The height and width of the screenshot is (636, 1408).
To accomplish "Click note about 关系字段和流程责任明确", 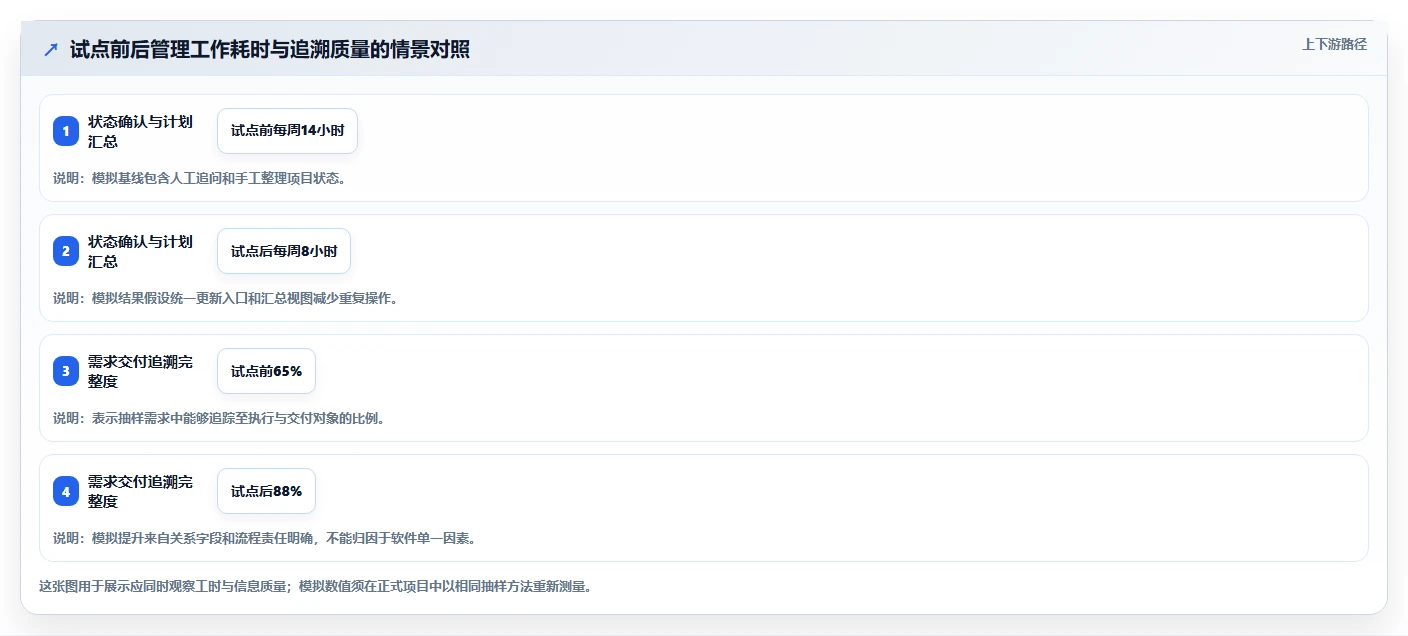I will [x=264, y=538].
